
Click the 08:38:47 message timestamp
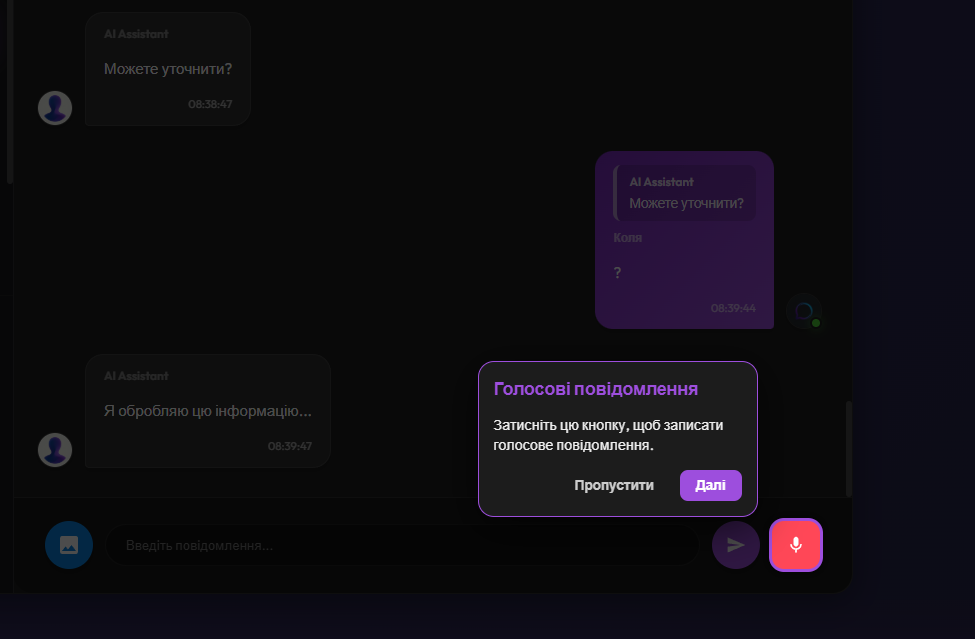210,104
